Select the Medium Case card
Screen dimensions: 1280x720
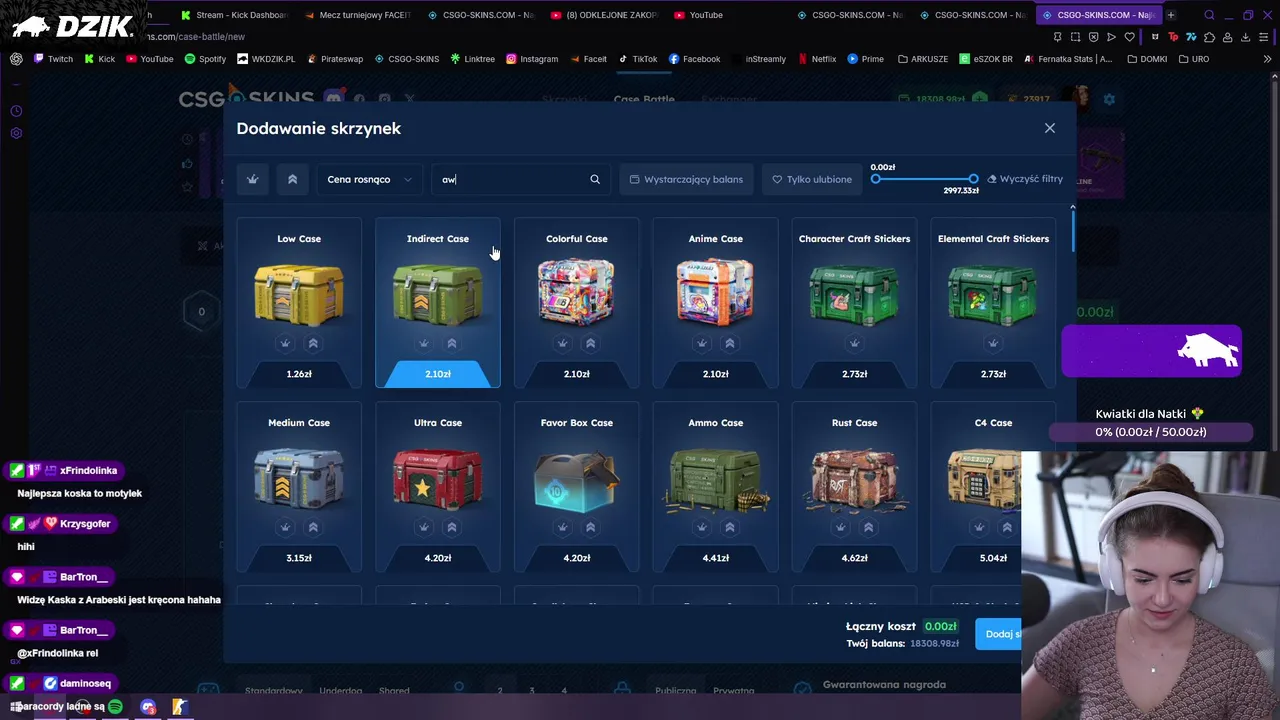(299, 487)
